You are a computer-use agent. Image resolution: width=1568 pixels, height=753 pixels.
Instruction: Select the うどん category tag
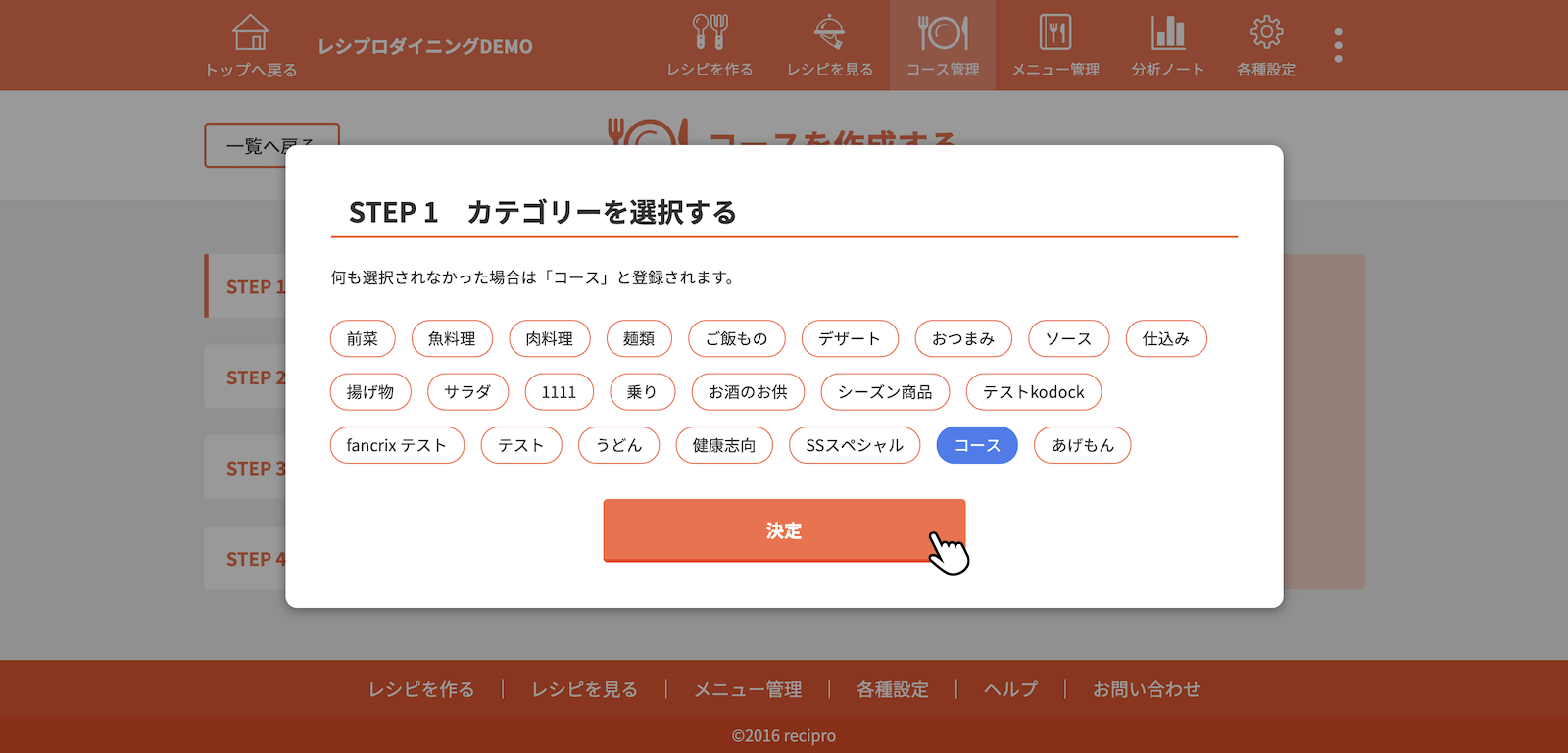click(618, 445)
